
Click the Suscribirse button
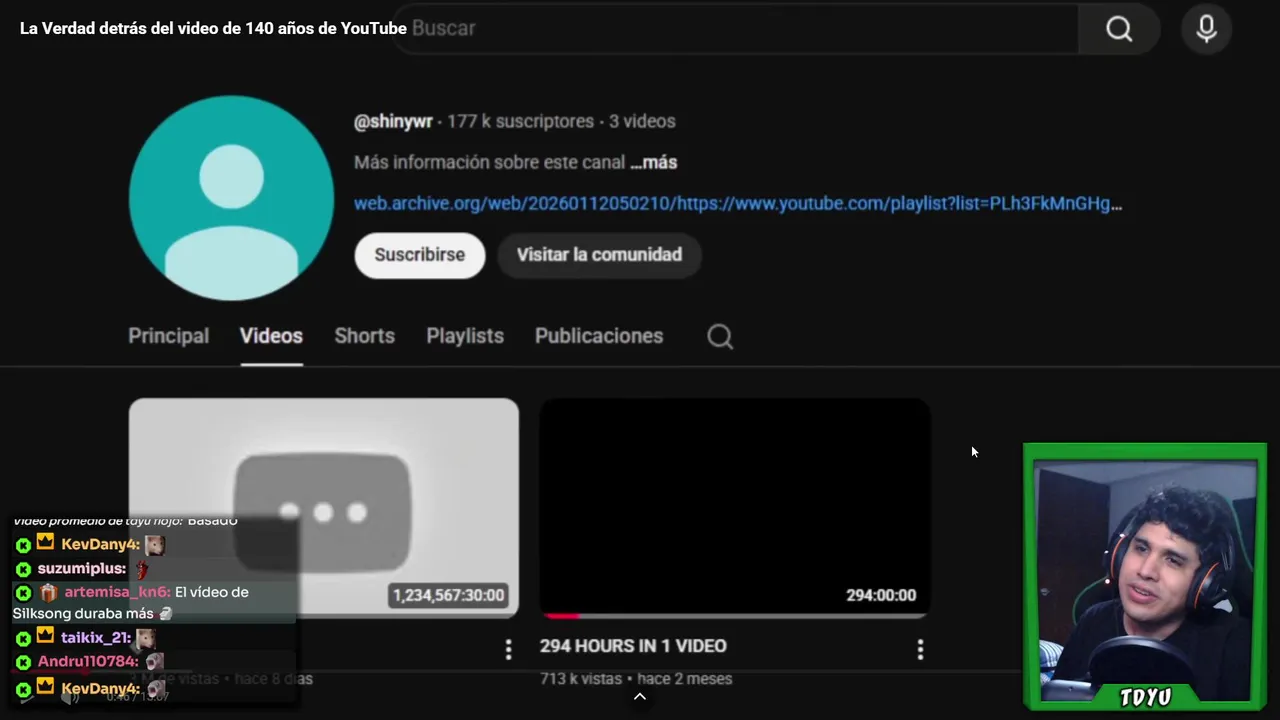tap(420, 255)
